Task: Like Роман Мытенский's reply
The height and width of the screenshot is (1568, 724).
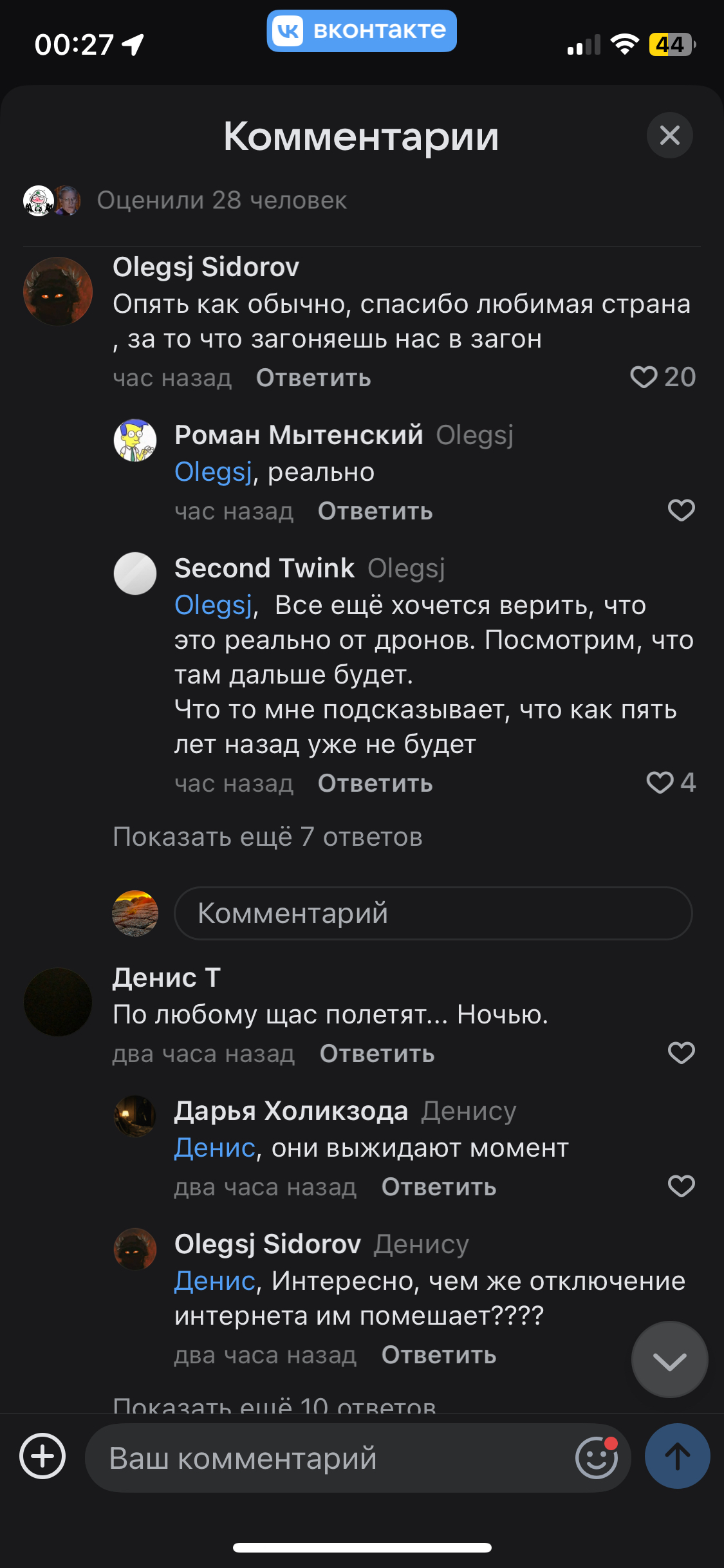Action: click(681, 510)
